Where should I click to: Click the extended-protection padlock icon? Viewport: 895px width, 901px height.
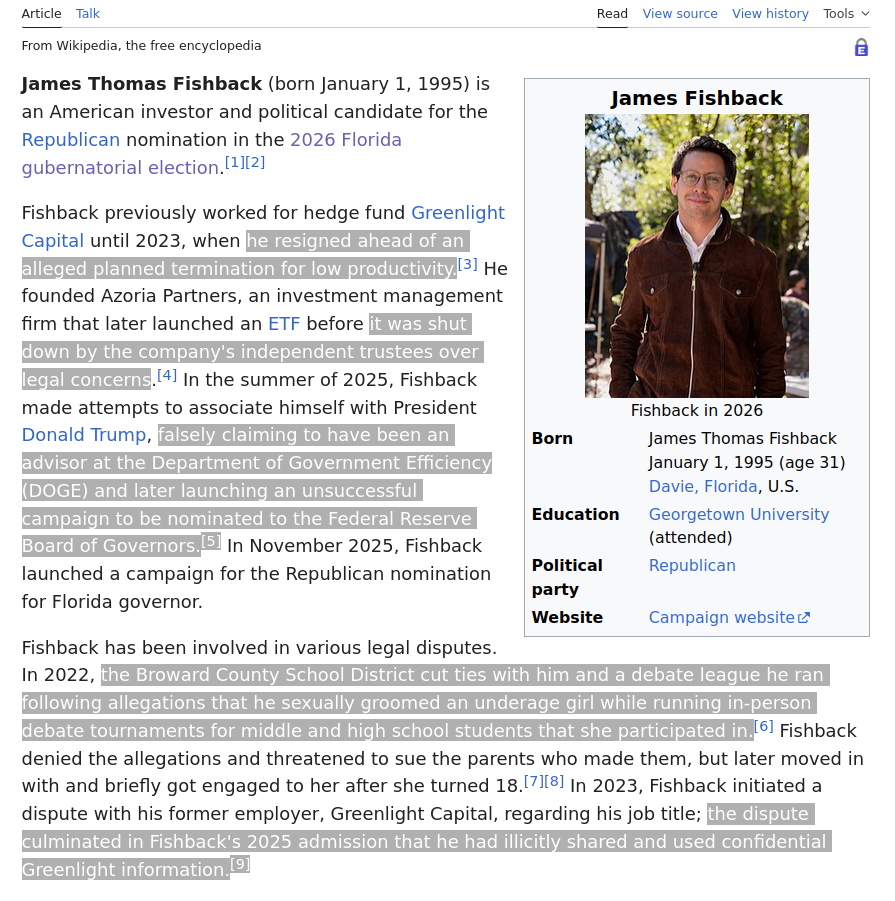tap(861, 48)
